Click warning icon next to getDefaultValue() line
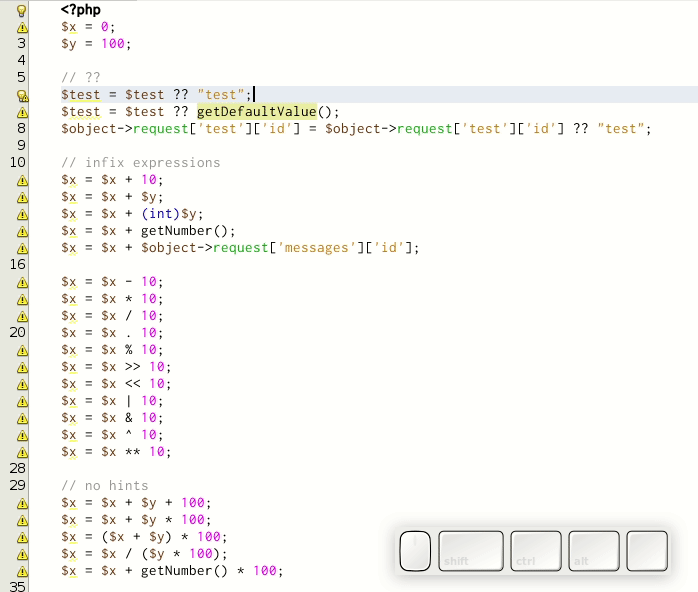Viewport: 698px width, 592px height. 20,112
